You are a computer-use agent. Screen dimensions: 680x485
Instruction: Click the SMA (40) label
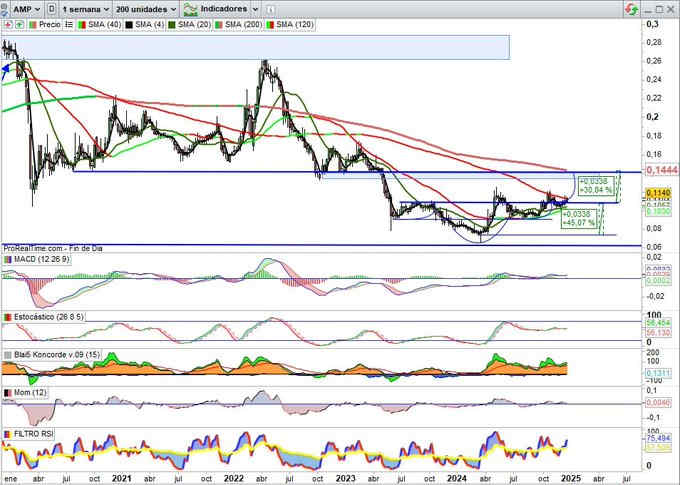(x=104, y=25)
